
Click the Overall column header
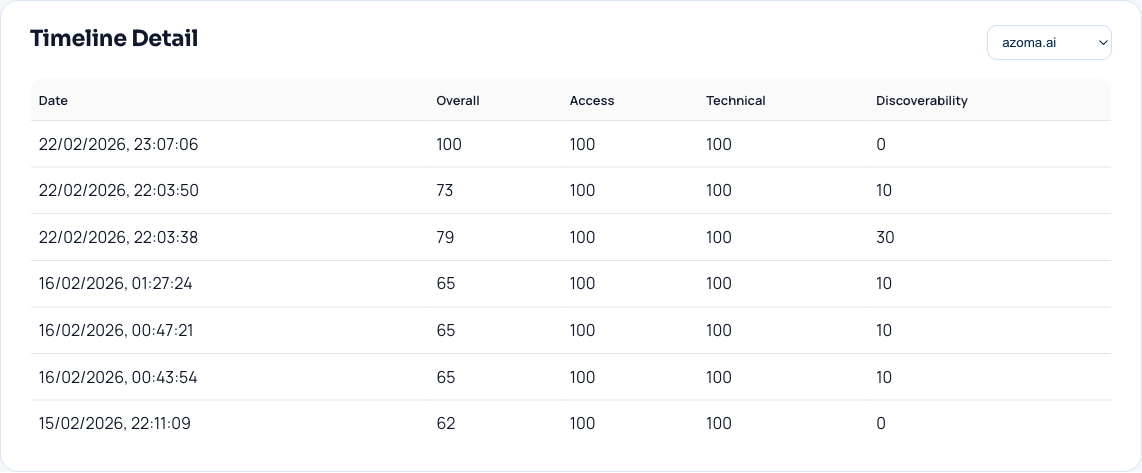pos(458,101)
